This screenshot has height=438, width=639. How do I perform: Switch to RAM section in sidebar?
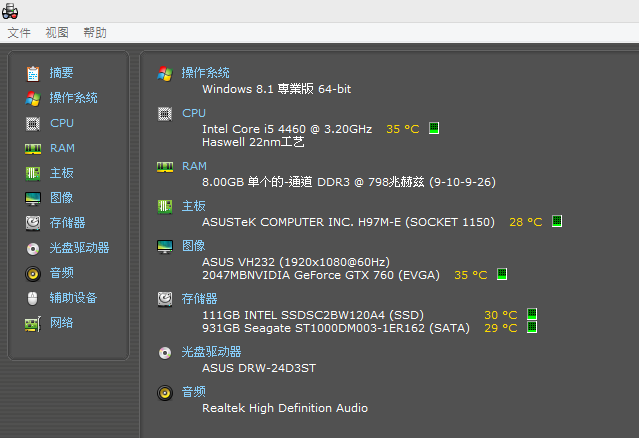coord(62,148)
